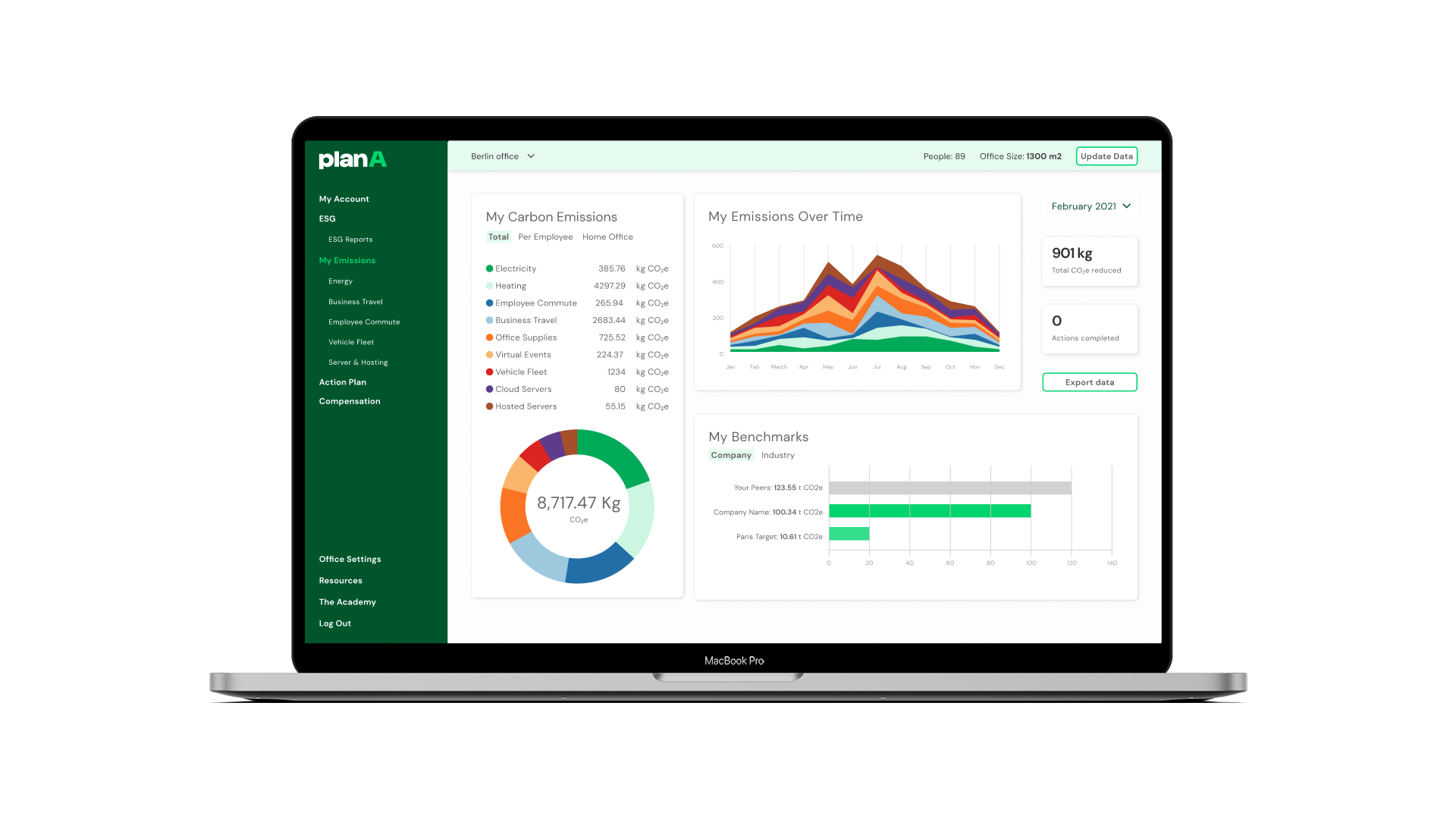Click the red Vehicle Fleet legend dot
1456x819 pixels.
(x=489, y=372)
